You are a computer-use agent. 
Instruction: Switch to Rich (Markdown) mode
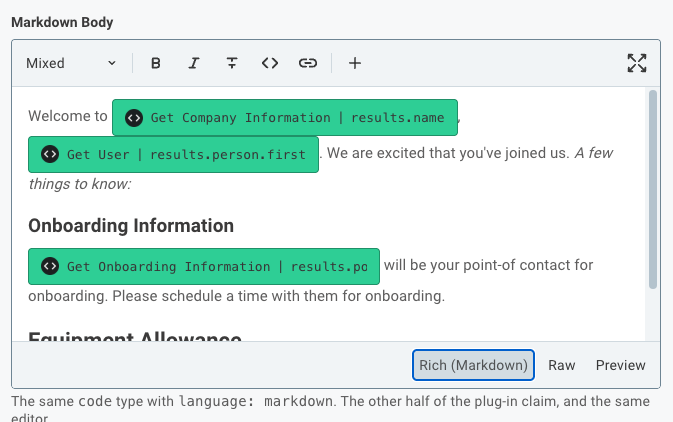pos(473,365)
